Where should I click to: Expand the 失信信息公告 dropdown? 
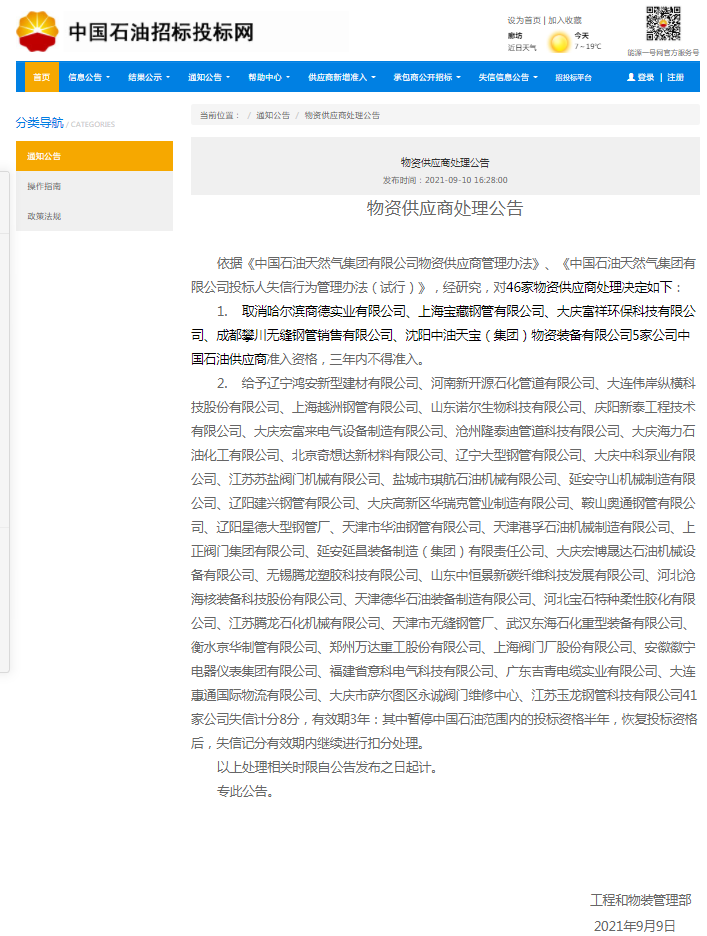pyautogui.click(x=508, y=77)
